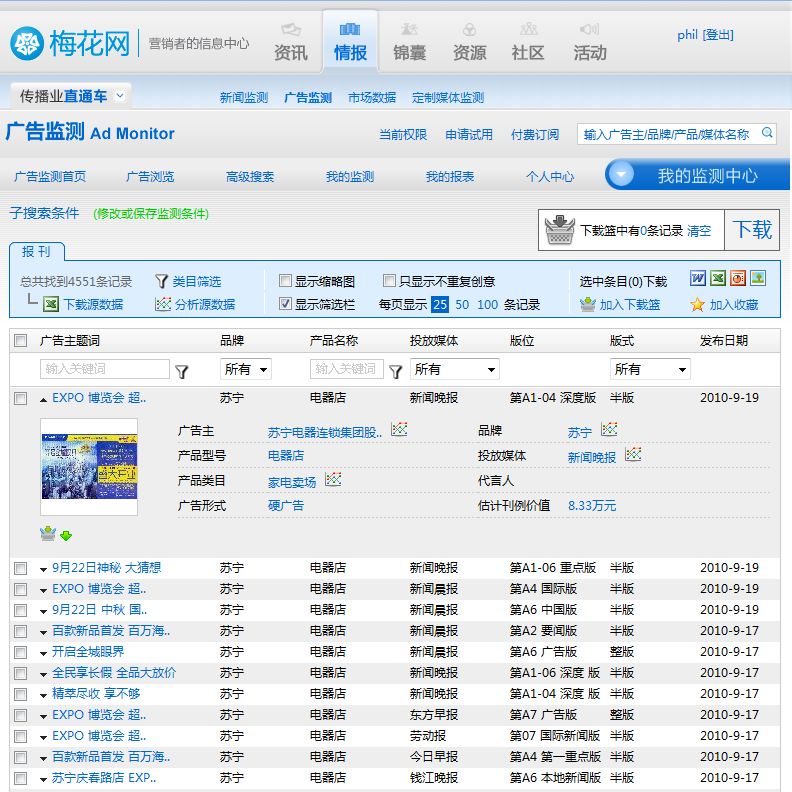Click the download basket icon in 下载篮 box
Screen dimensions: 792x792
click(x=560, y=230)
